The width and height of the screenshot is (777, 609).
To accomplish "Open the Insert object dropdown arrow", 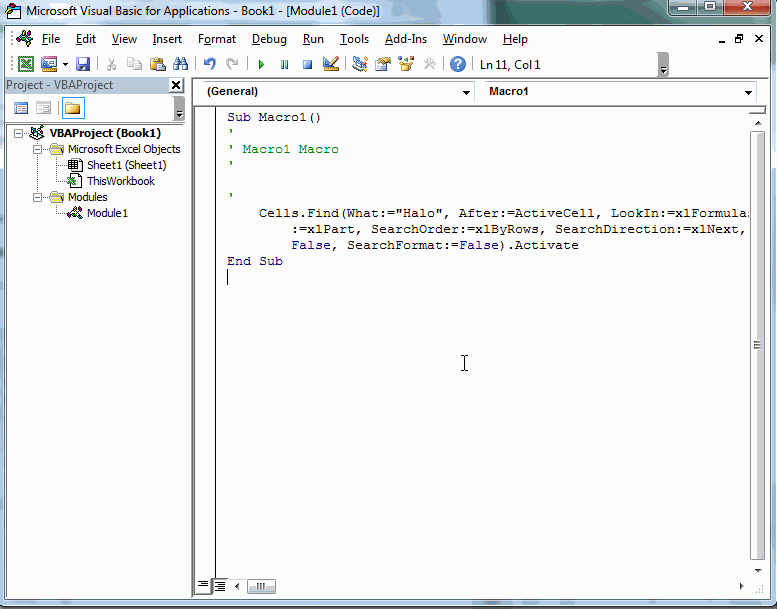I will [65, 64].
